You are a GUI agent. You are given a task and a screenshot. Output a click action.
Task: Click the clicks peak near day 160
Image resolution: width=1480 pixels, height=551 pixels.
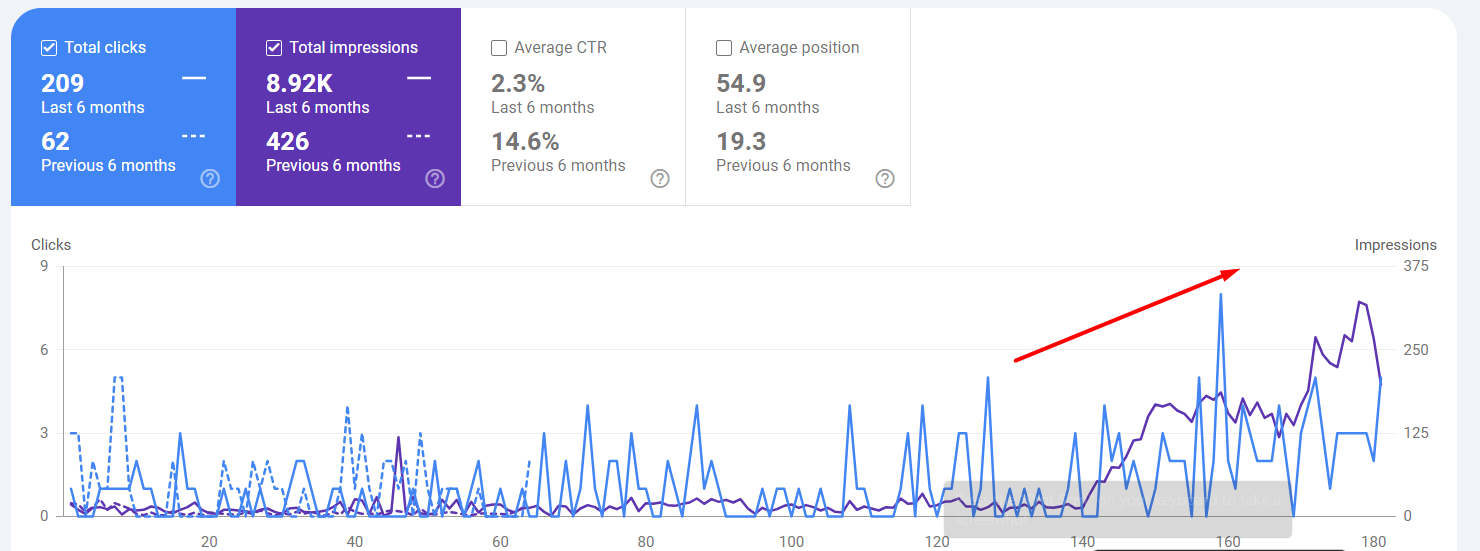click(x=1221, y=295)
